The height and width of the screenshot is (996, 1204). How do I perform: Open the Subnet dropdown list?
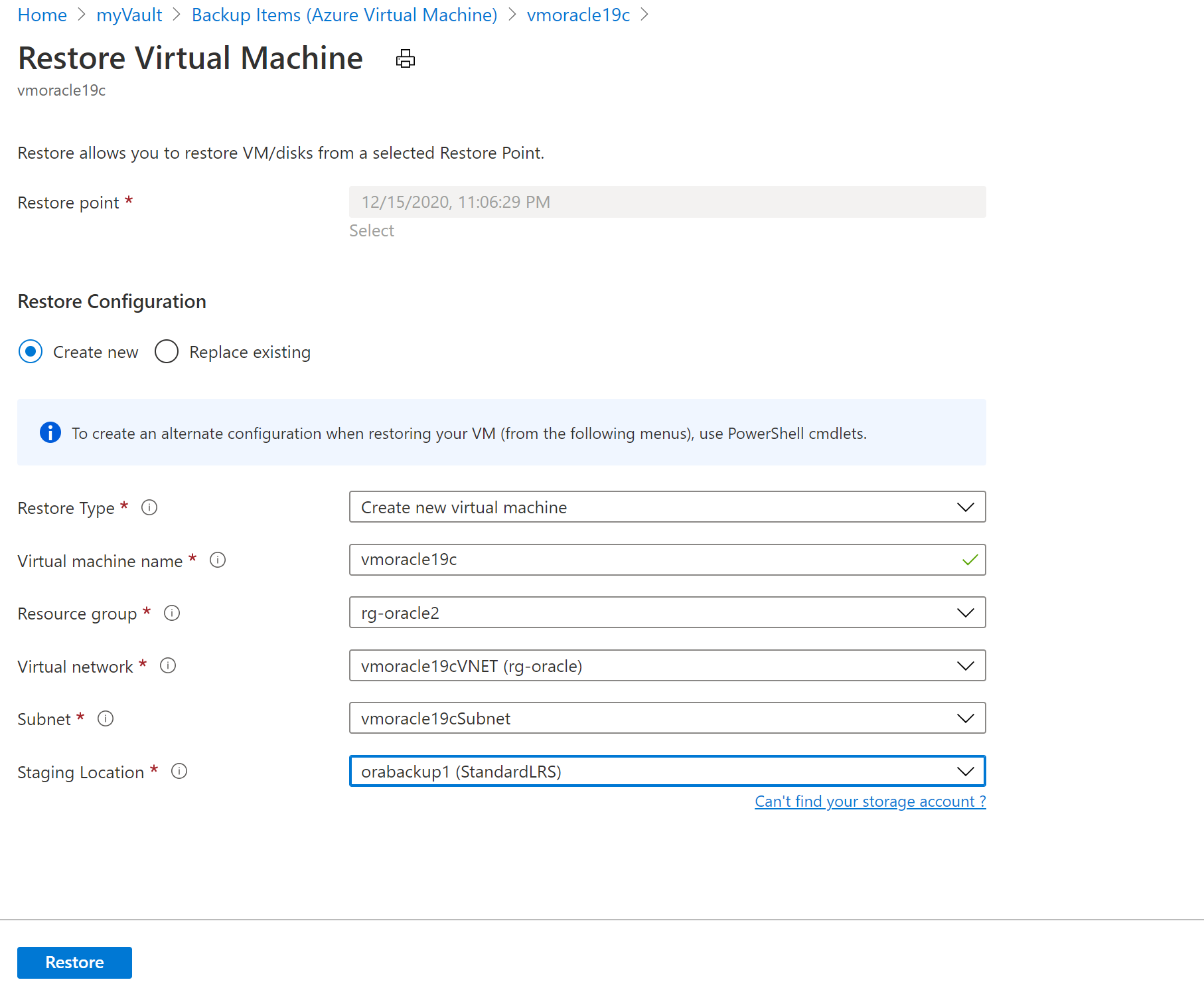(667, 718)
